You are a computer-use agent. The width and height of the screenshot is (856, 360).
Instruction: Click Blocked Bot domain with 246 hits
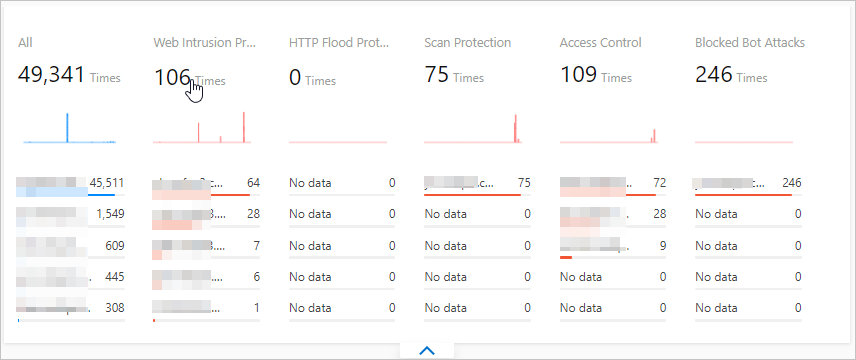[748, 185]
